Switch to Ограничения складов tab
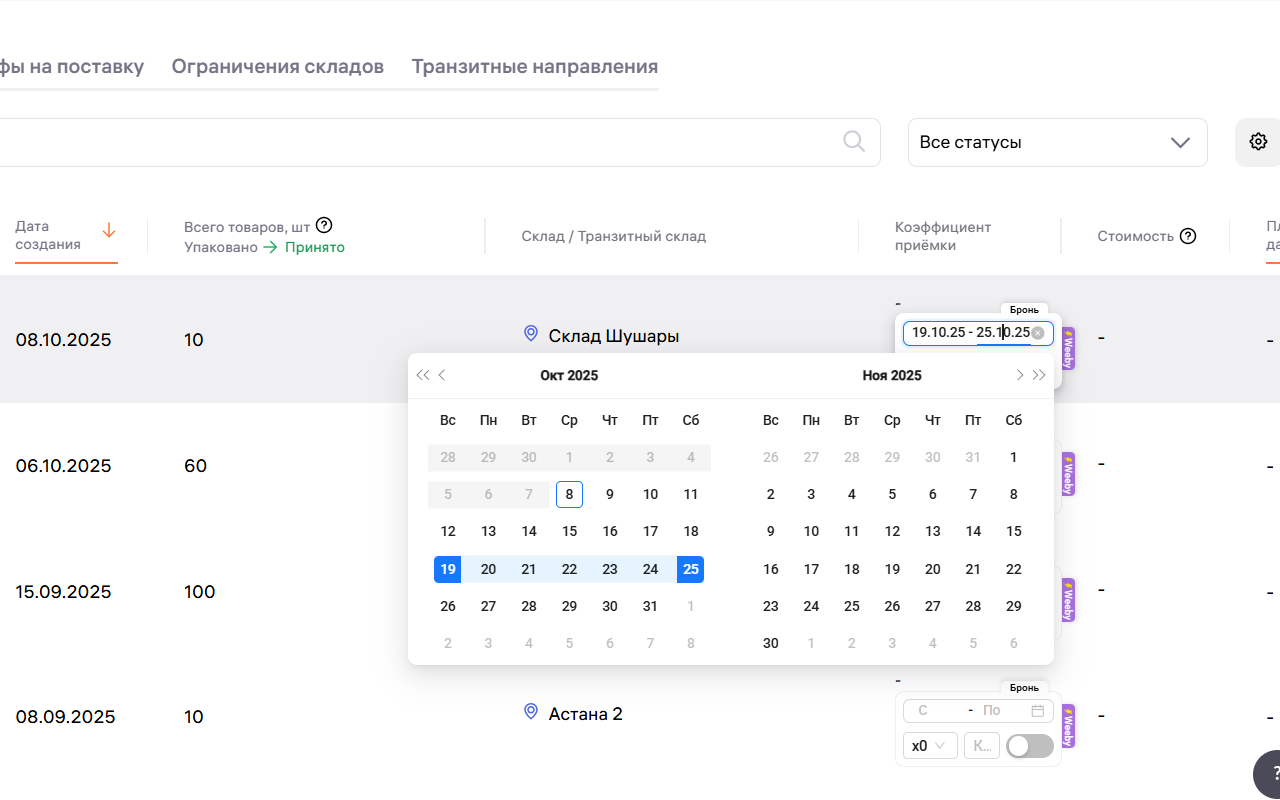Image resolution: width=1280 pixels, height=800 pixels. click(x=278, y=67)
